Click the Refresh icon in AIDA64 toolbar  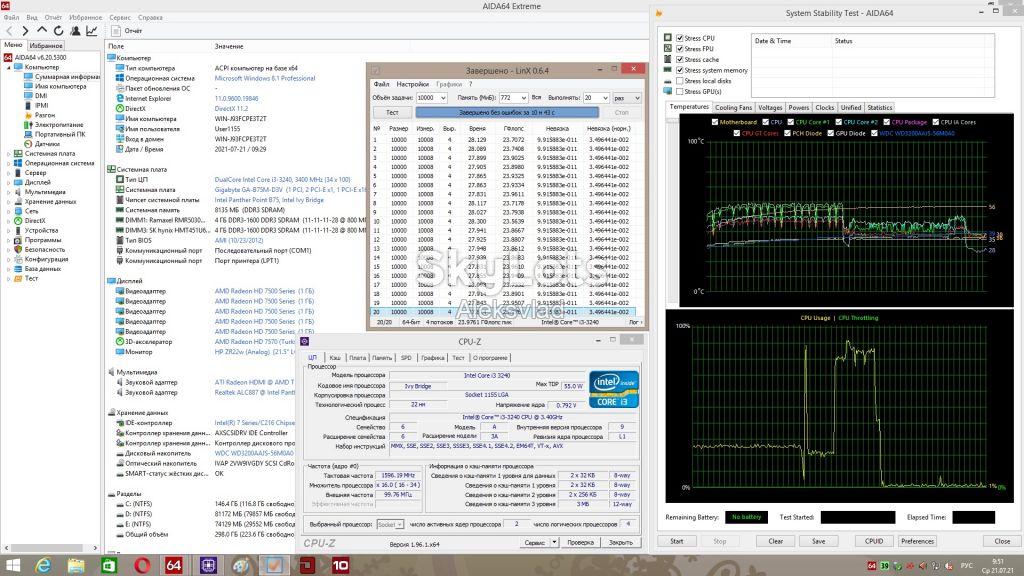pyautogui.click(x=58, y=31)
